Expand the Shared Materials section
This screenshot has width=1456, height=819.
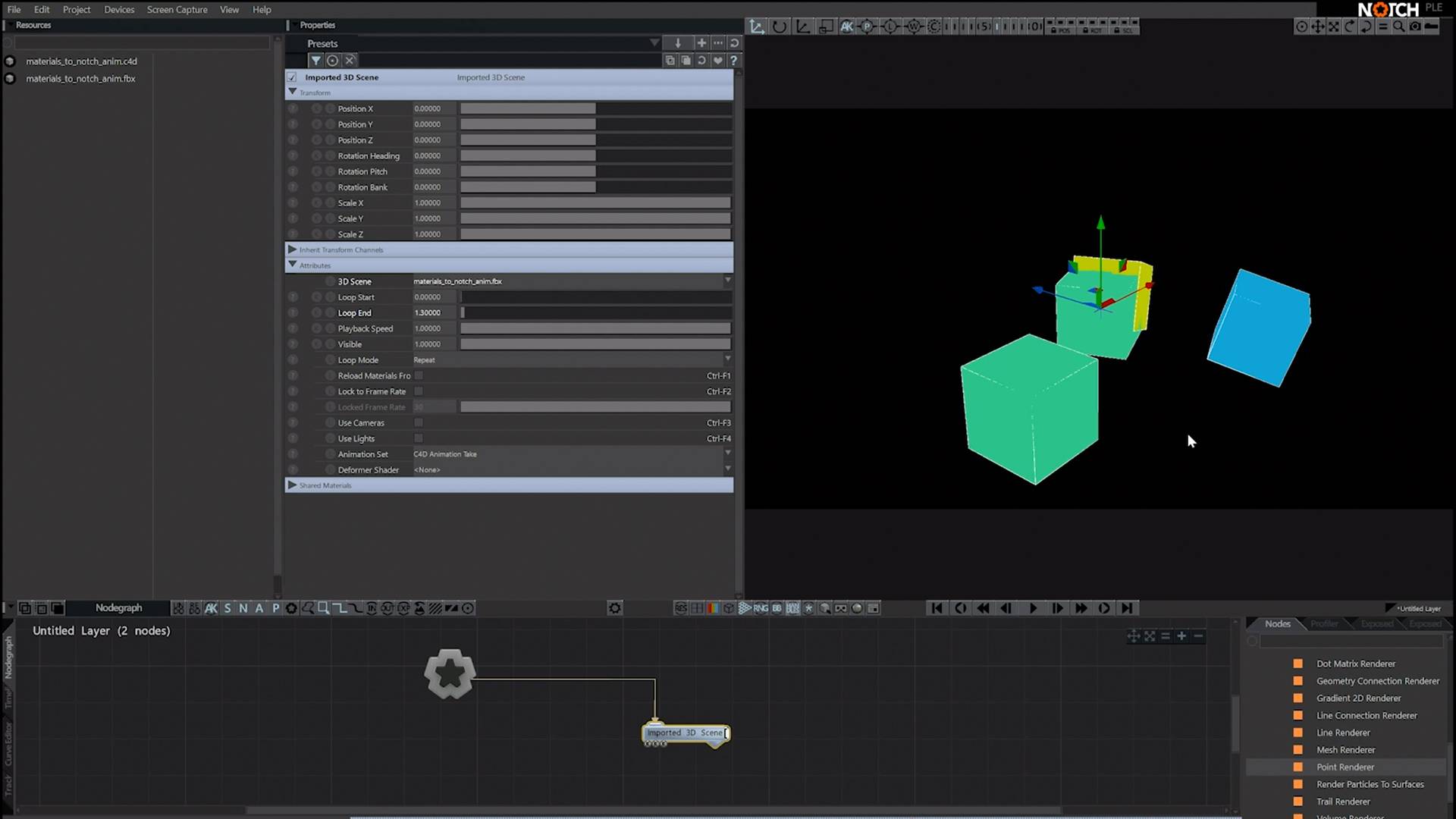[293, 485]
